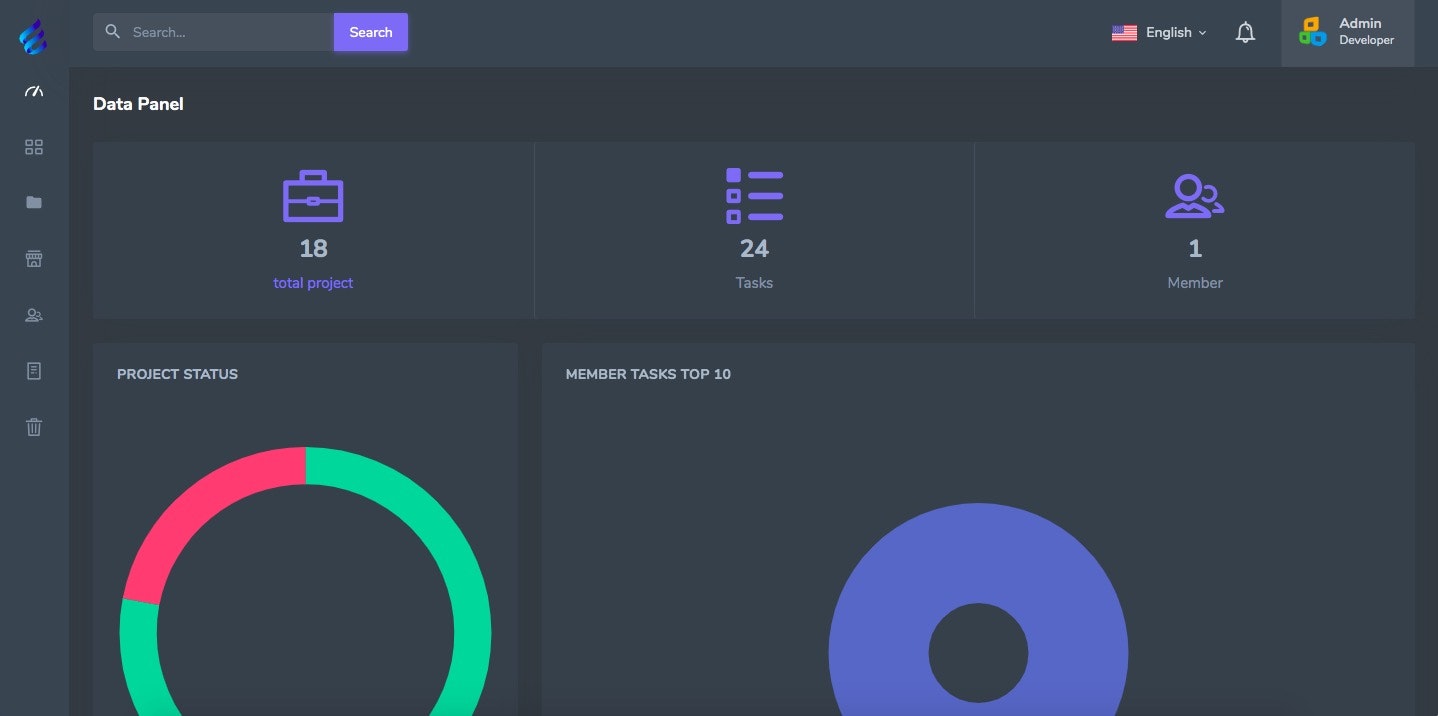The height and width of the screenshot is (716, 1438).
Task: Click the Data Panel heading
Action: tap(138, 104)
